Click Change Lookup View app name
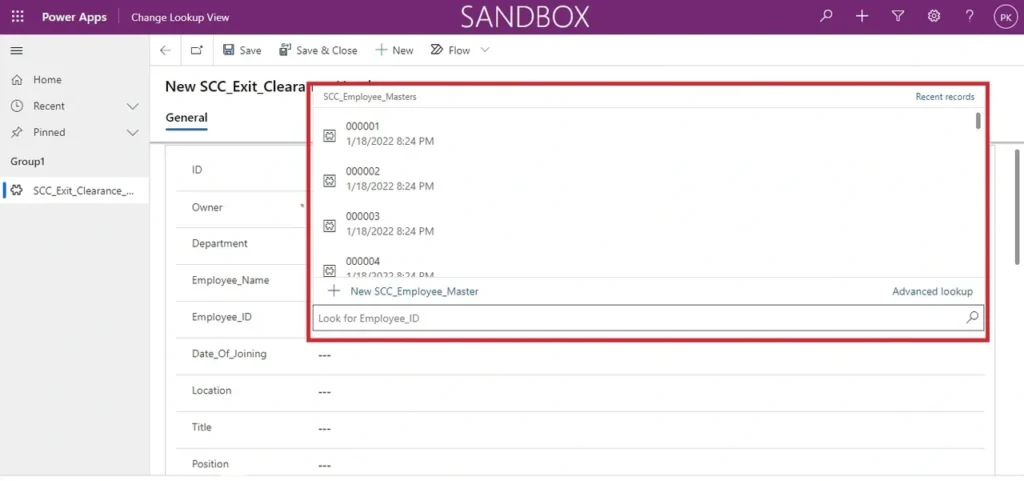Screen dimensions: 1024x481 pyautogui.click(x=180, y=18)
